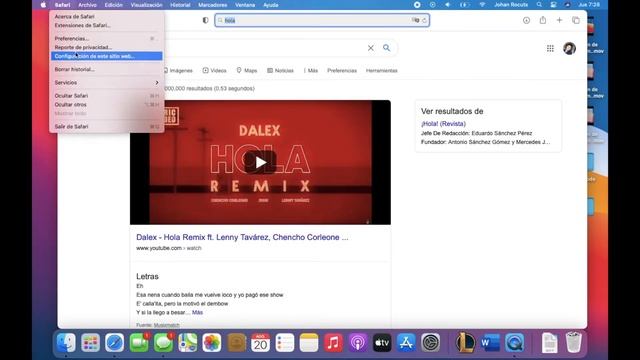Expand the Más search filter
The image size is (640, 360).
click(x=311, y=71)
